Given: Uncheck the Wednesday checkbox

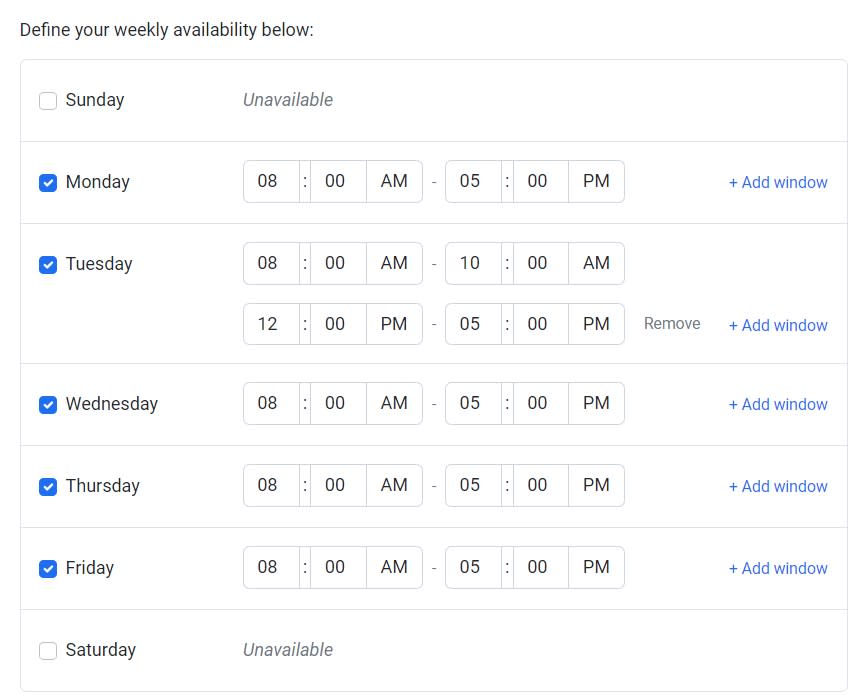Looking at the screenshot, I should point(48,405).
